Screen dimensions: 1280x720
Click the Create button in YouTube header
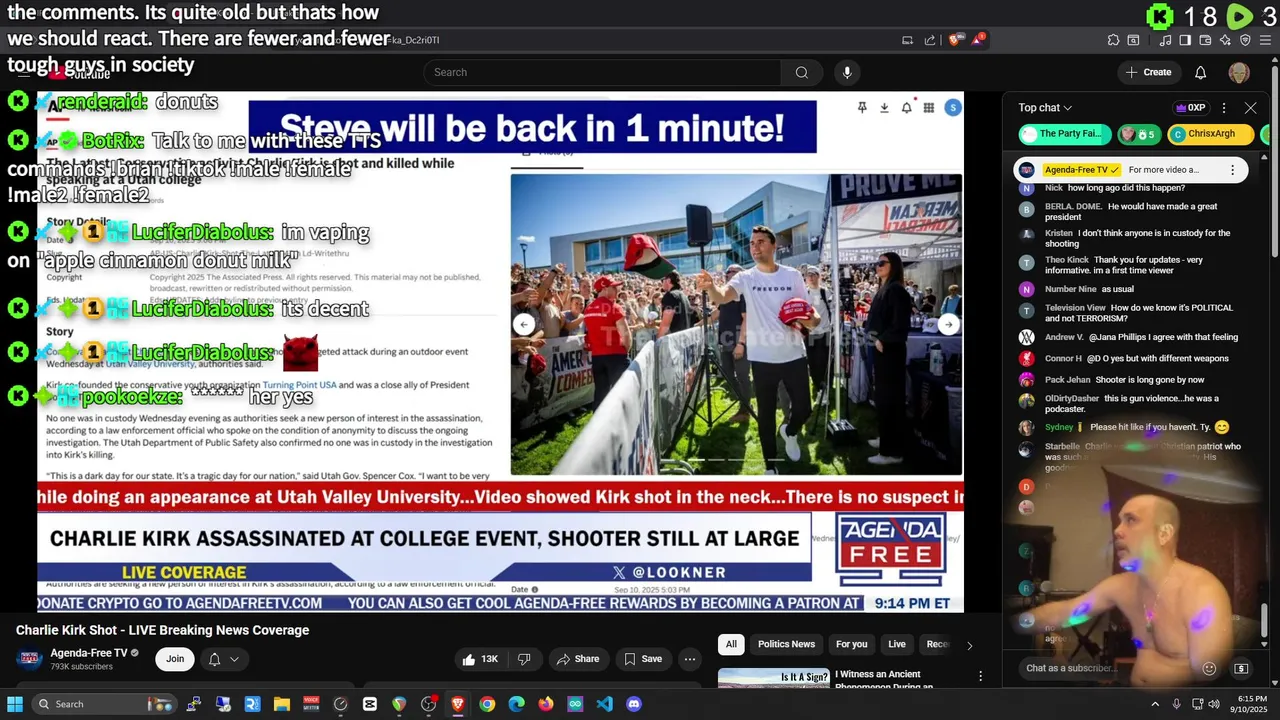tap(1148, 72)
